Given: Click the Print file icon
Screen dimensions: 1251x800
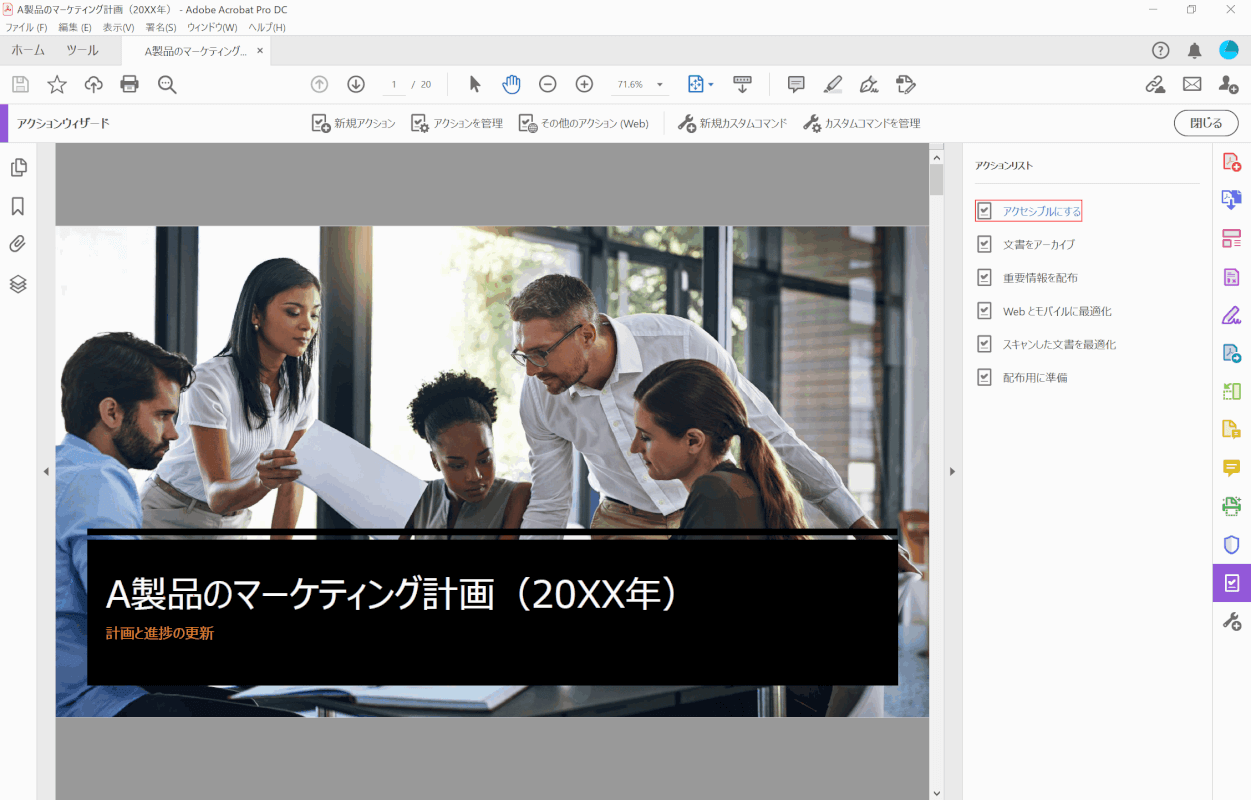Looking at the screenshot, I should (x=129, y=85).
